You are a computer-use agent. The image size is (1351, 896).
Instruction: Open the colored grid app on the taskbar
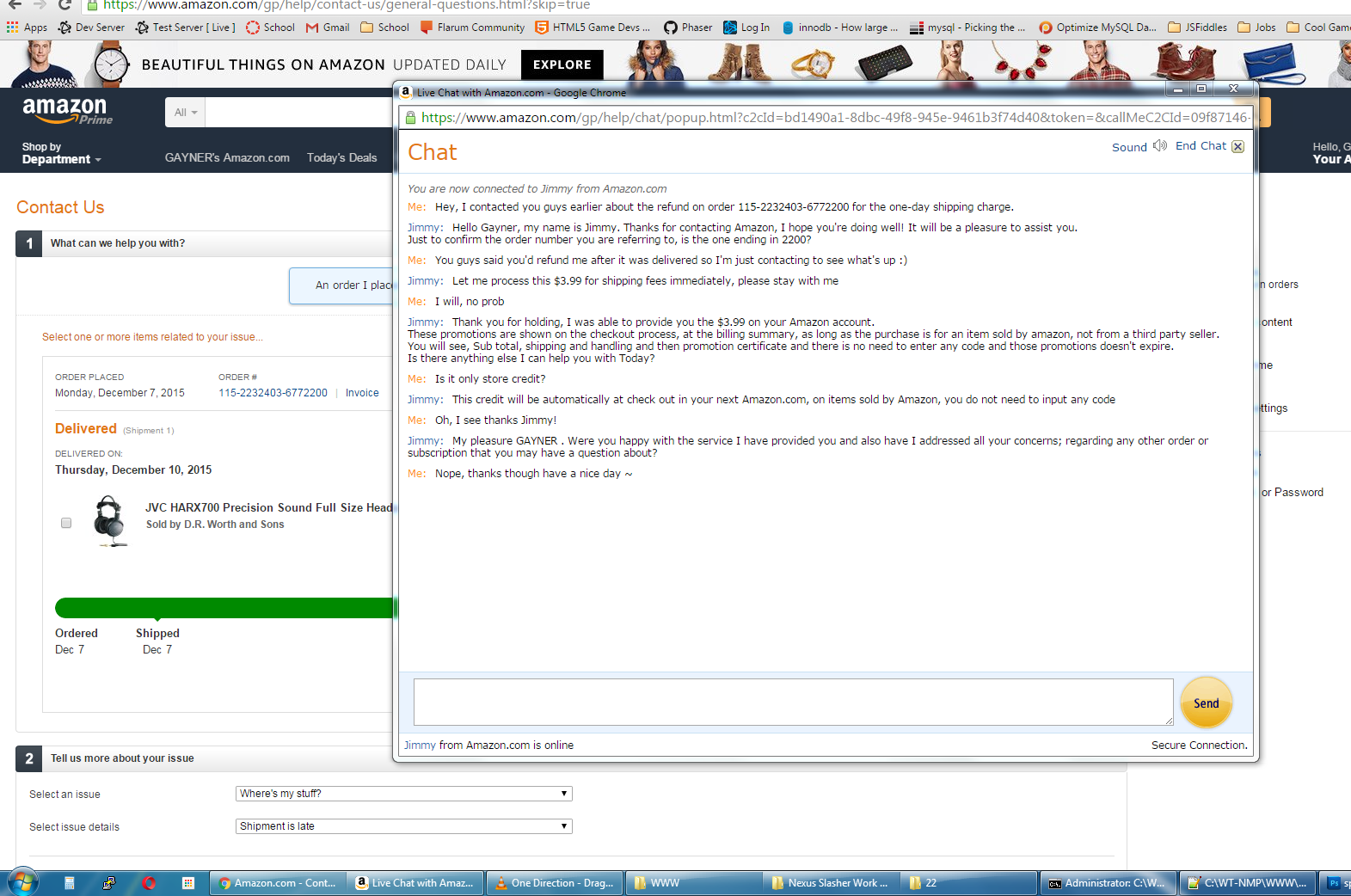pyautogui.click(x=188, y=883)
